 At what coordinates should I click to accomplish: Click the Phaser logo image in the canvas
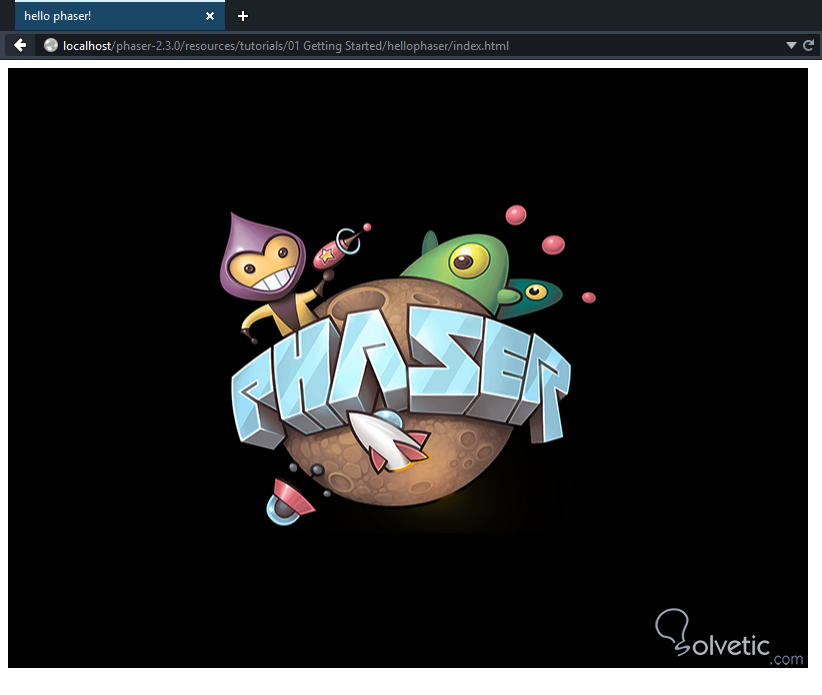[407, 368]
